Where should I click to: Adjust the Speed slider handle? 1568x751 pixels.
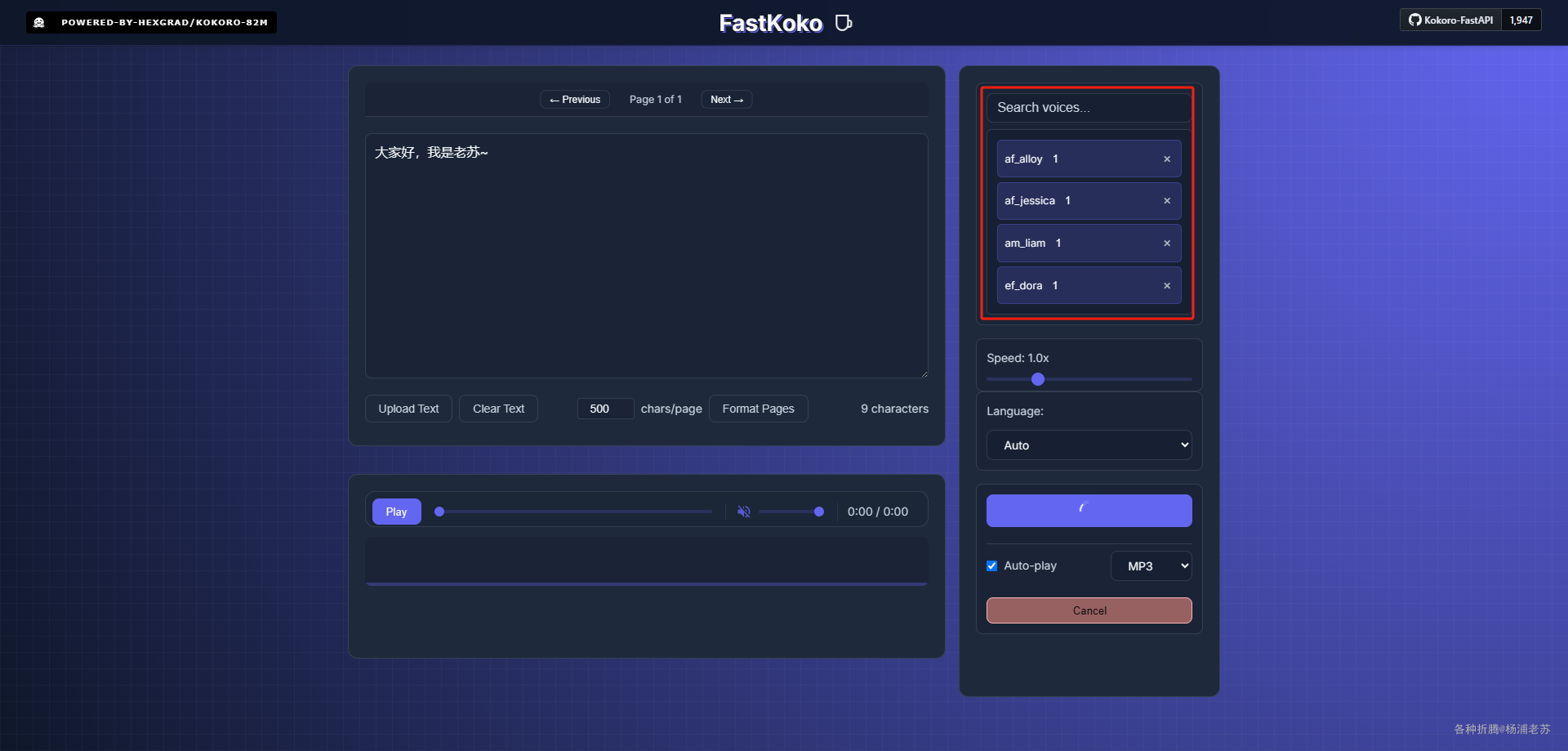click(1038, 379)
